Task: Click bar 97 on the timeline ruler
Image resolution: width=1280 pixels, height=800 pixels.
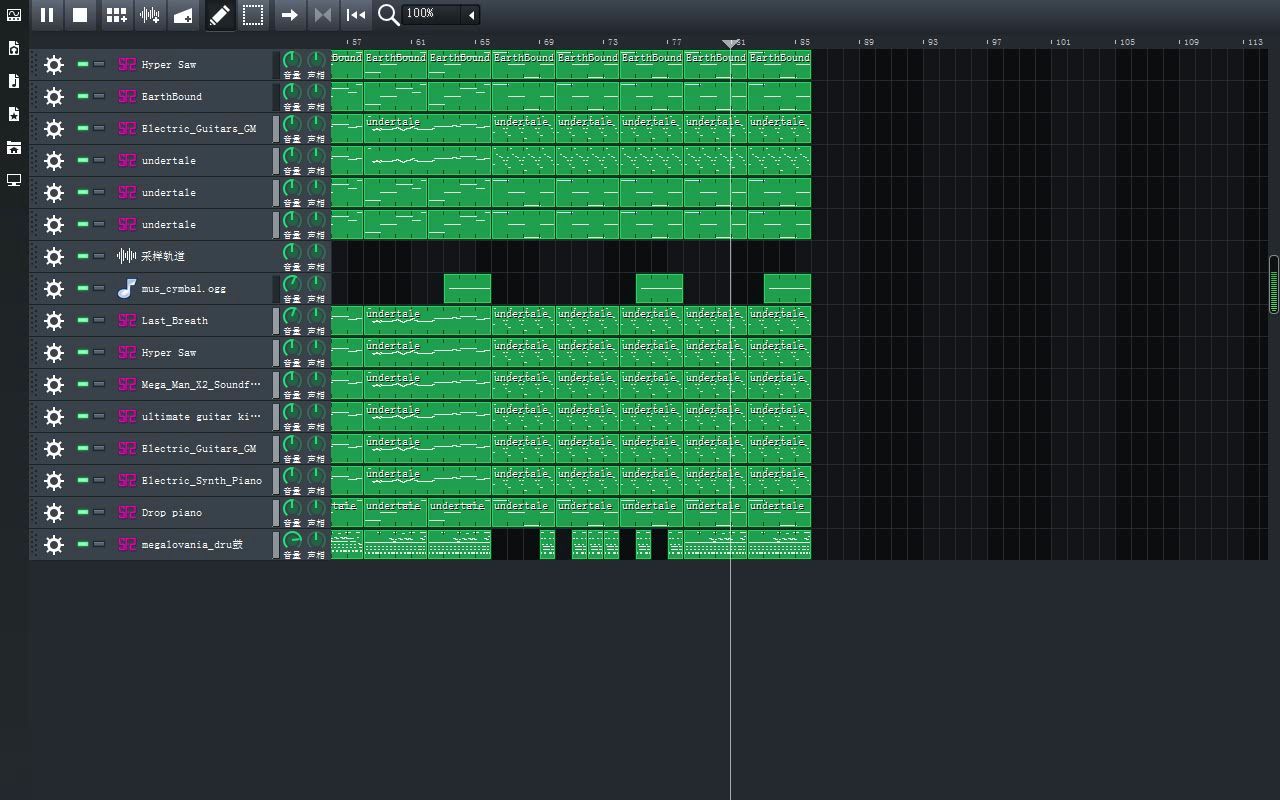Action: tap(996, 42)
